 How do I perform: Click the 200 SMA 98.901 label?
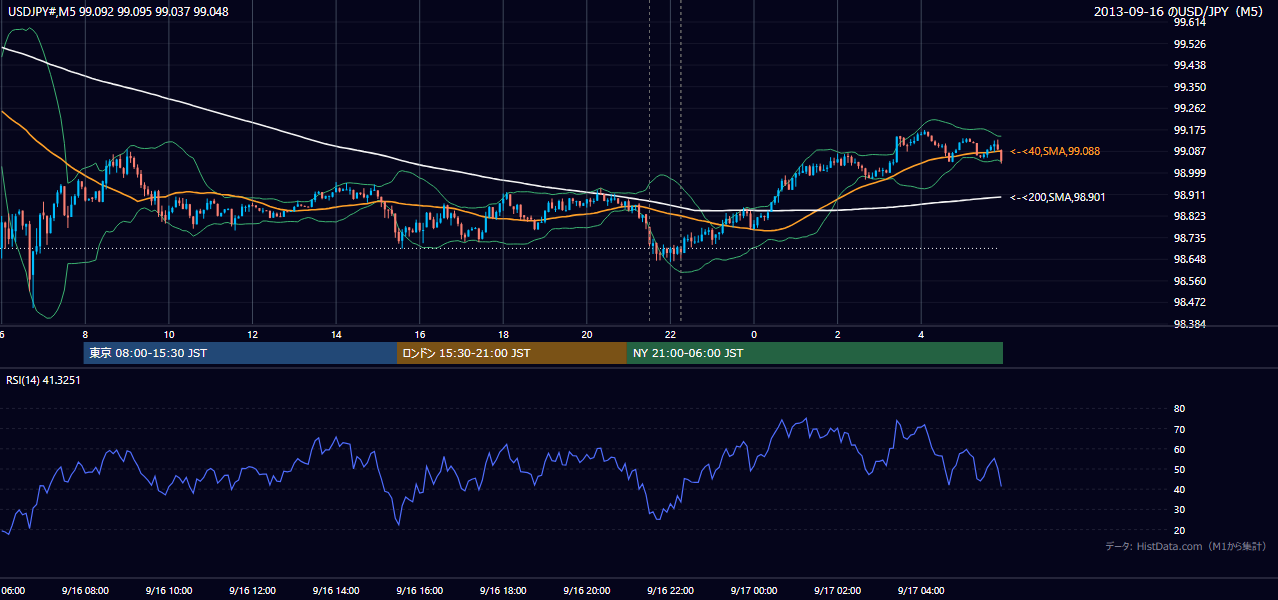pyautogui.click(x=1057, y=197)
